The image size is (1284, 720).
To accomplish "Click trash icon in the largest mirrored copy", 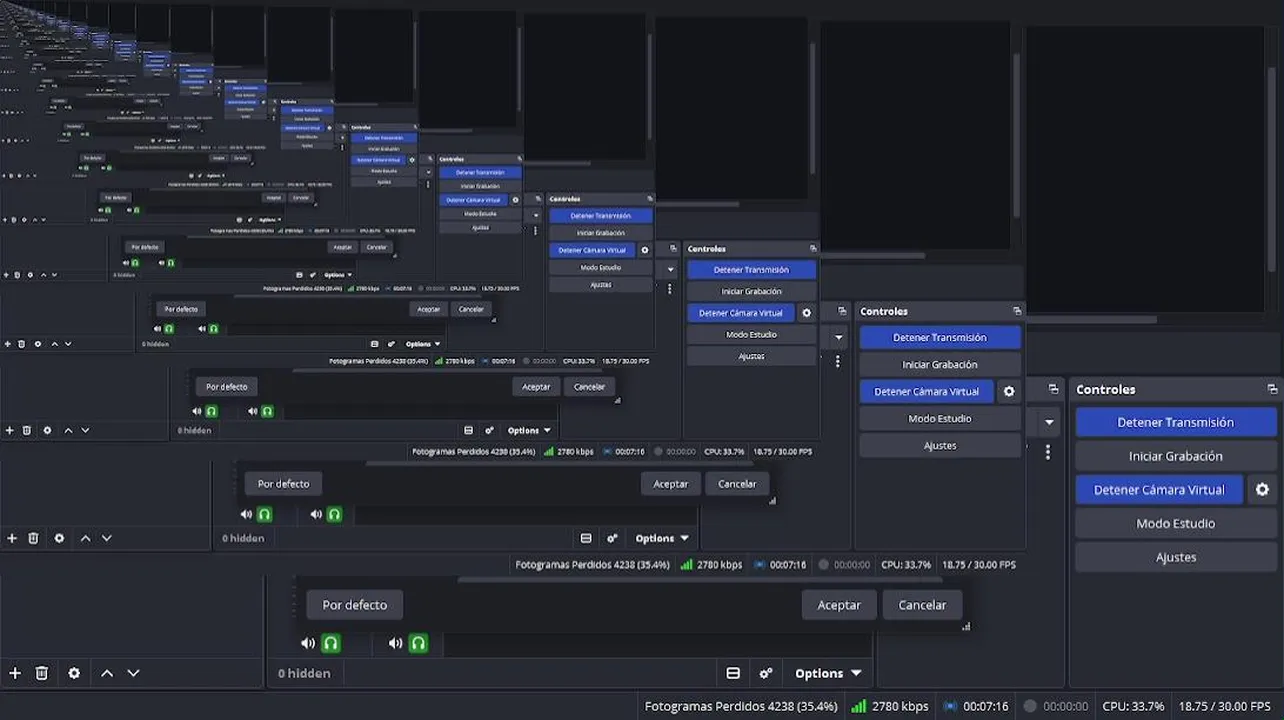I will click(x=33, y=538).
